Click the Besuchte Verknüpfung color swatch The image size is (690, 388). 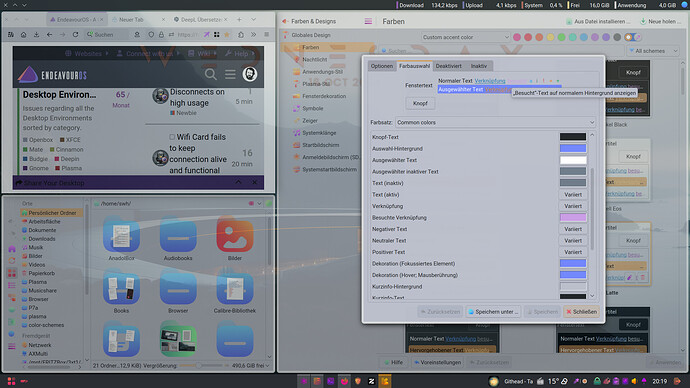573,217
